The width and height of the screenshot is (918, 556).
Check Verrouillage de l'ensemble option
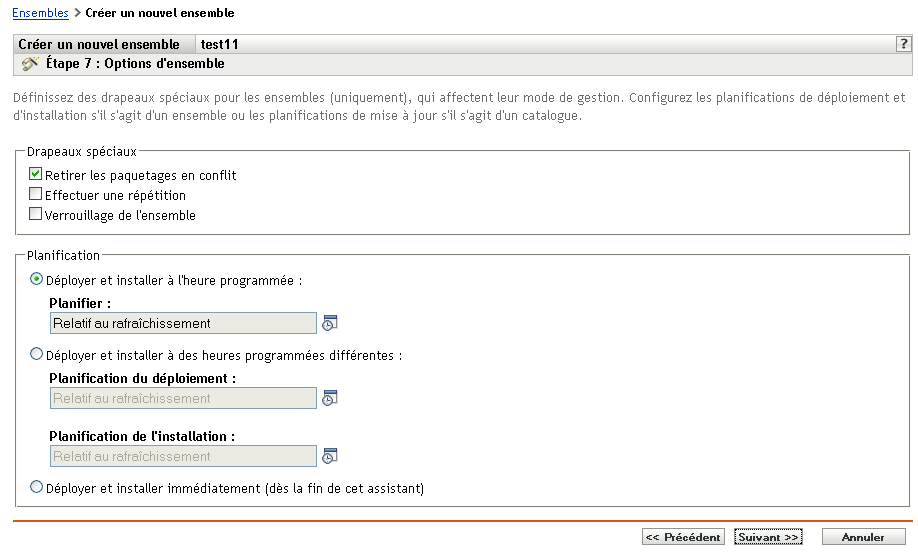pyautogui.click(x=36, y=215)
